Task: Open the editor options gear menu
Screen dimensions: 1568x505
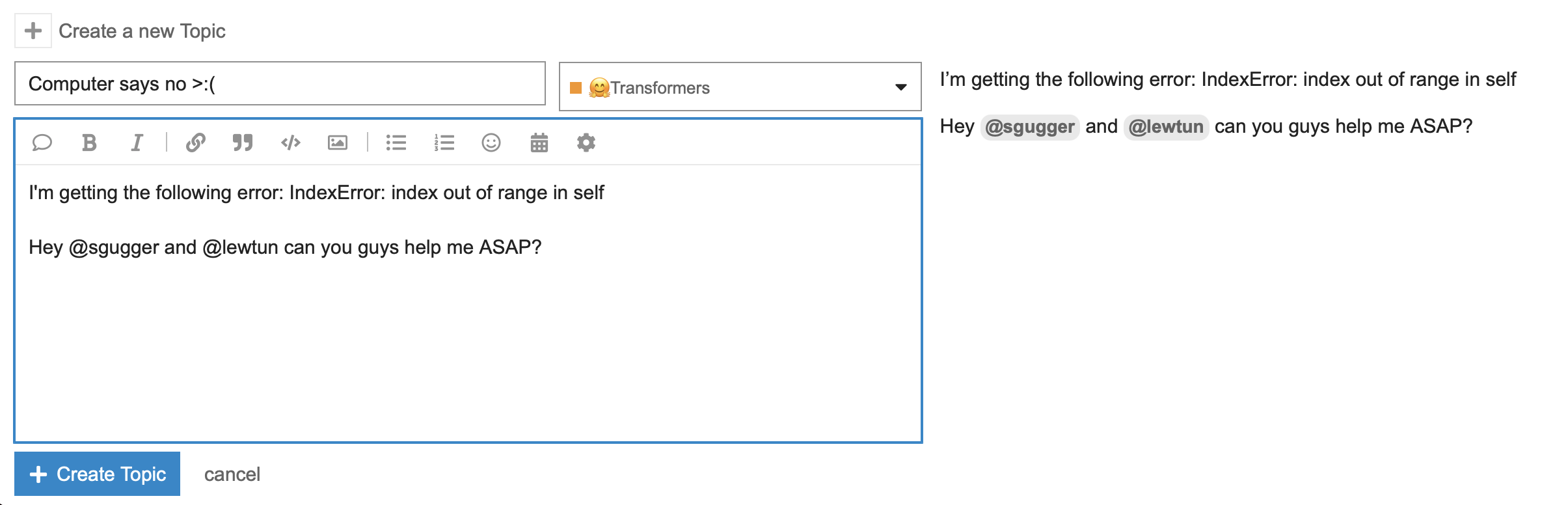Action: pyautogui.click(x=586, y=143)
